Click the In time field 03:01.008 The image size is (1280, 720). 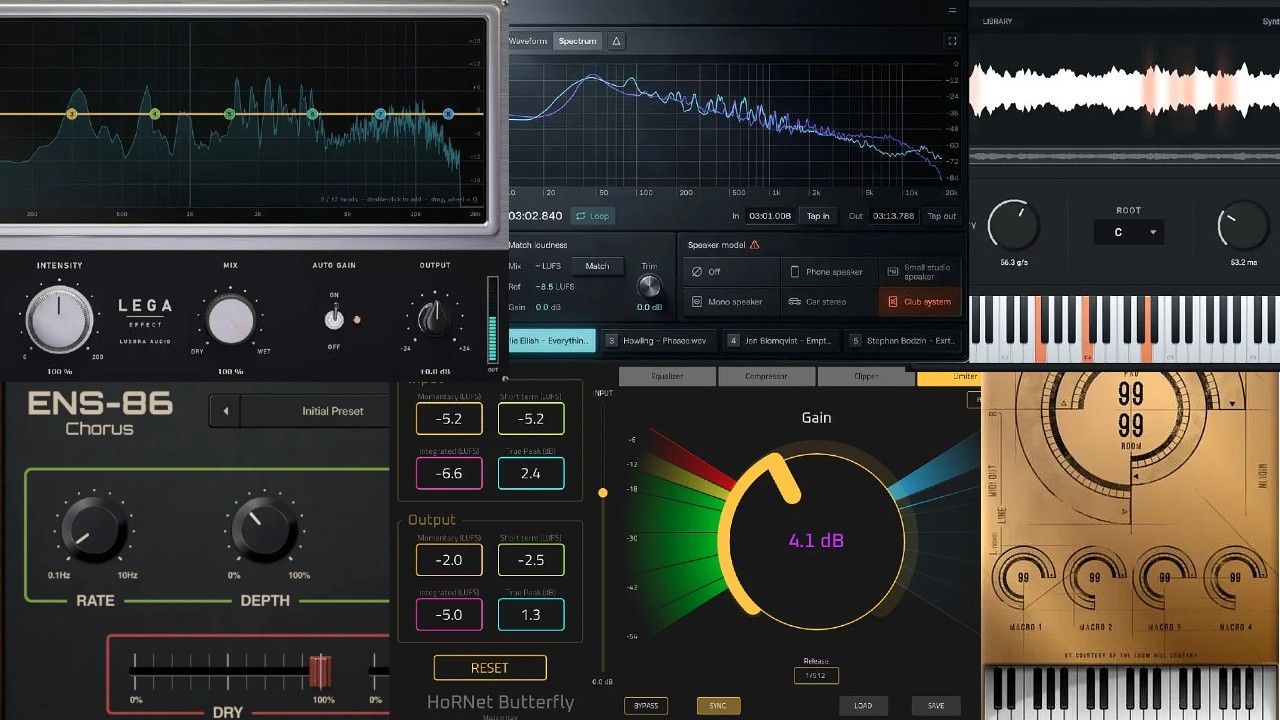click(769, 216)
